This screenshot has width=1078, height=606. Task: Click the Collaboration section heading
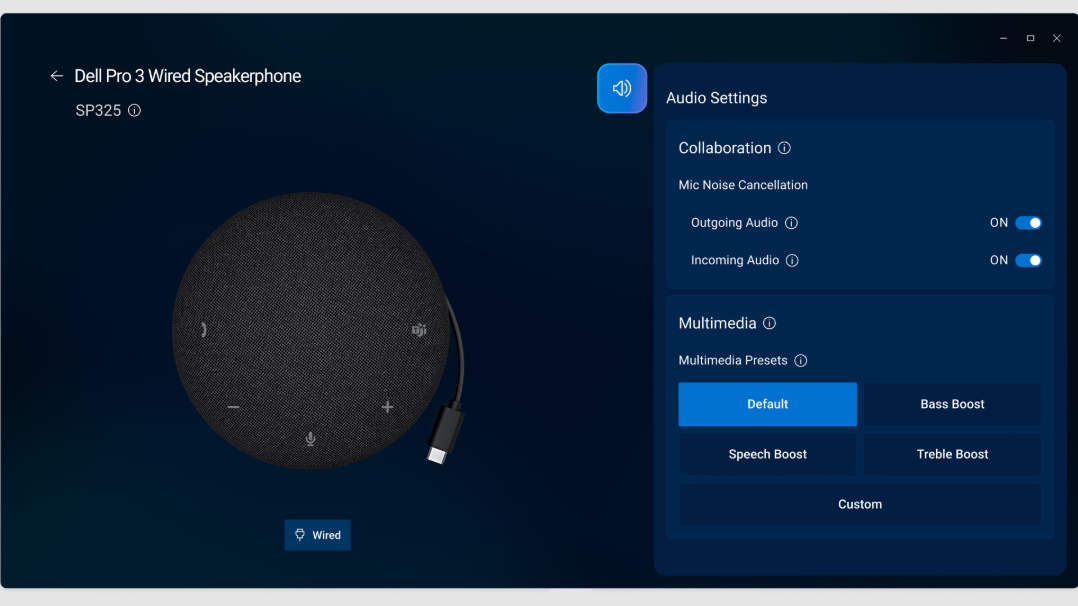(725, 148)
